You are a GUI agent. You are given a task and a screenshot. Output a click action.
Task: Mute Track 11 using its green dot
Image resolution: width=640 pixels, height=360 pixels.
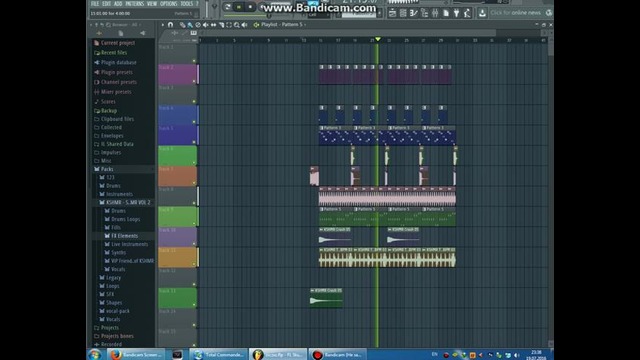[x=194, y=264]
